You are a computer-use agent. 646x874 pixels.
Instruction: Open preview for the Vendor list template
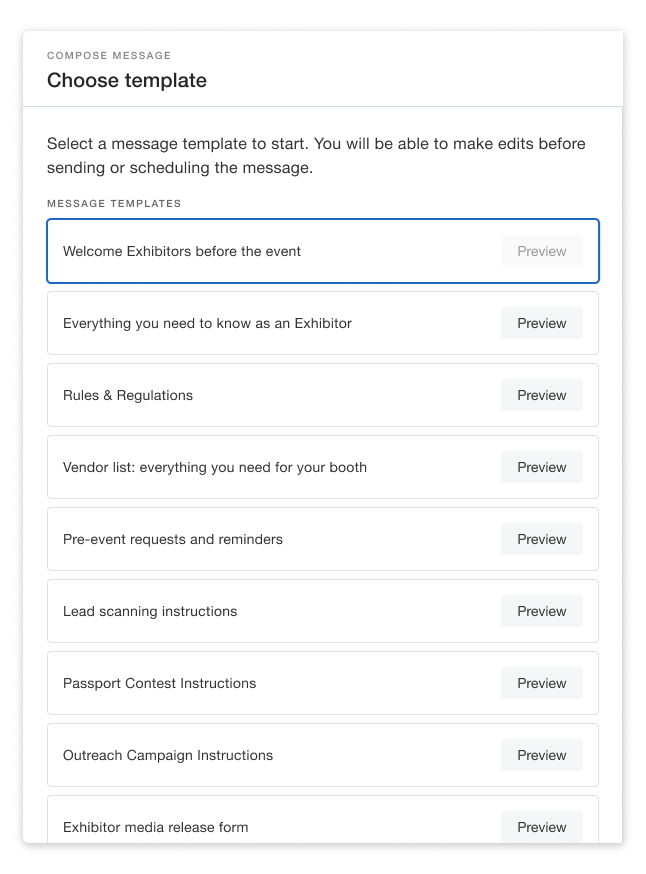[x=541, y=467]
